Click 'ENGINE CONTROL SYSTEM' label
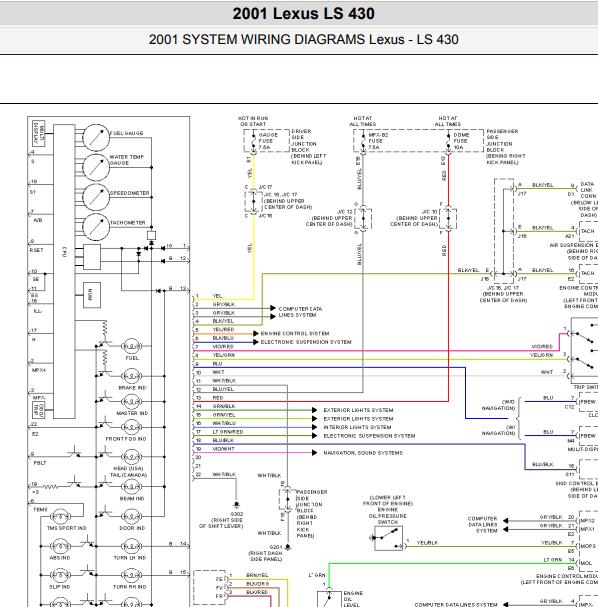This screenshot has width=598, height=607. tap(295, 333)
